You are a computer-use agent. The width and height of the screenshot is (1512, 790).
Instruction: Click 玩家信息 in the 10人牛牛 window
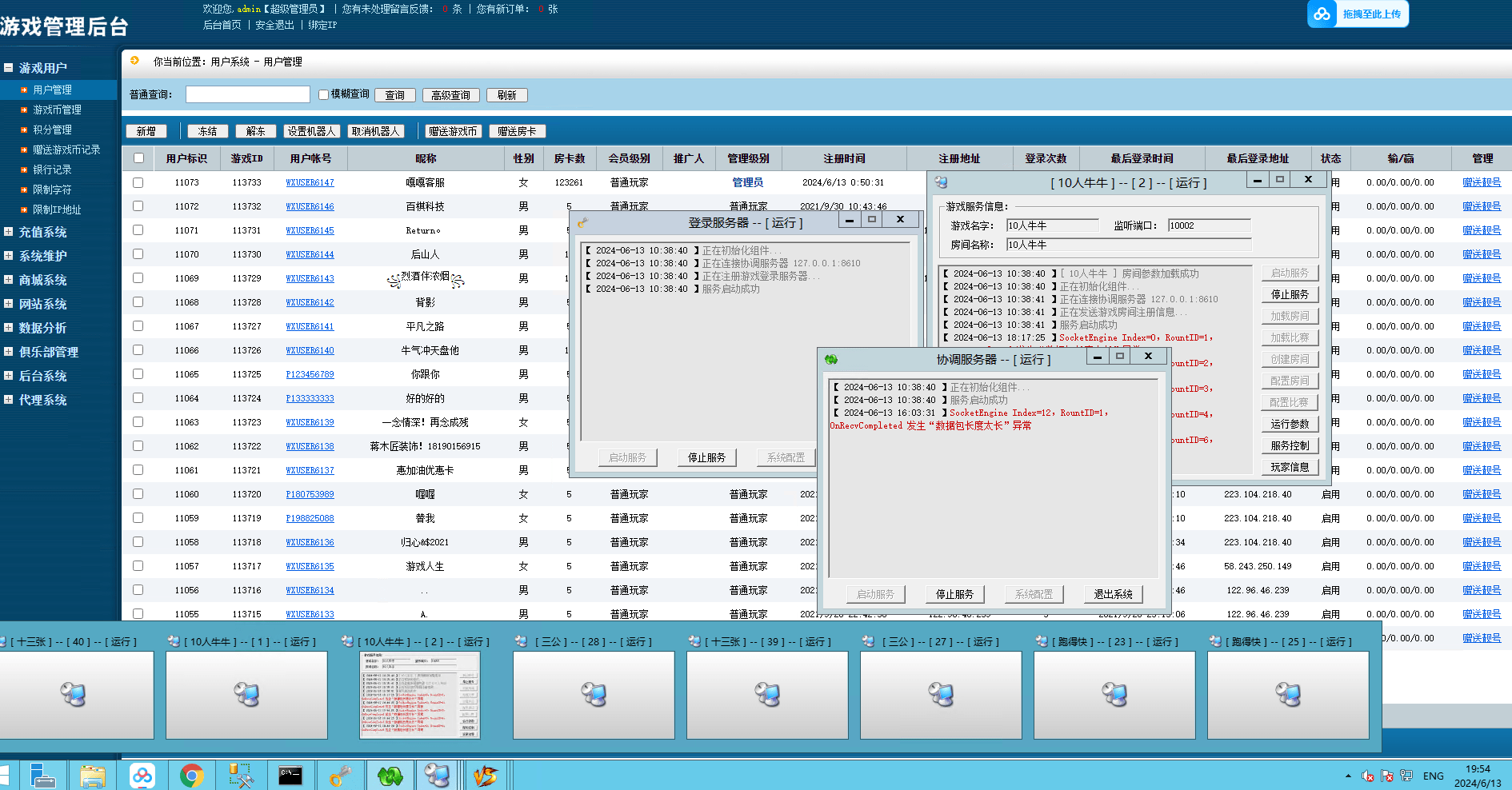point(1290,467)
